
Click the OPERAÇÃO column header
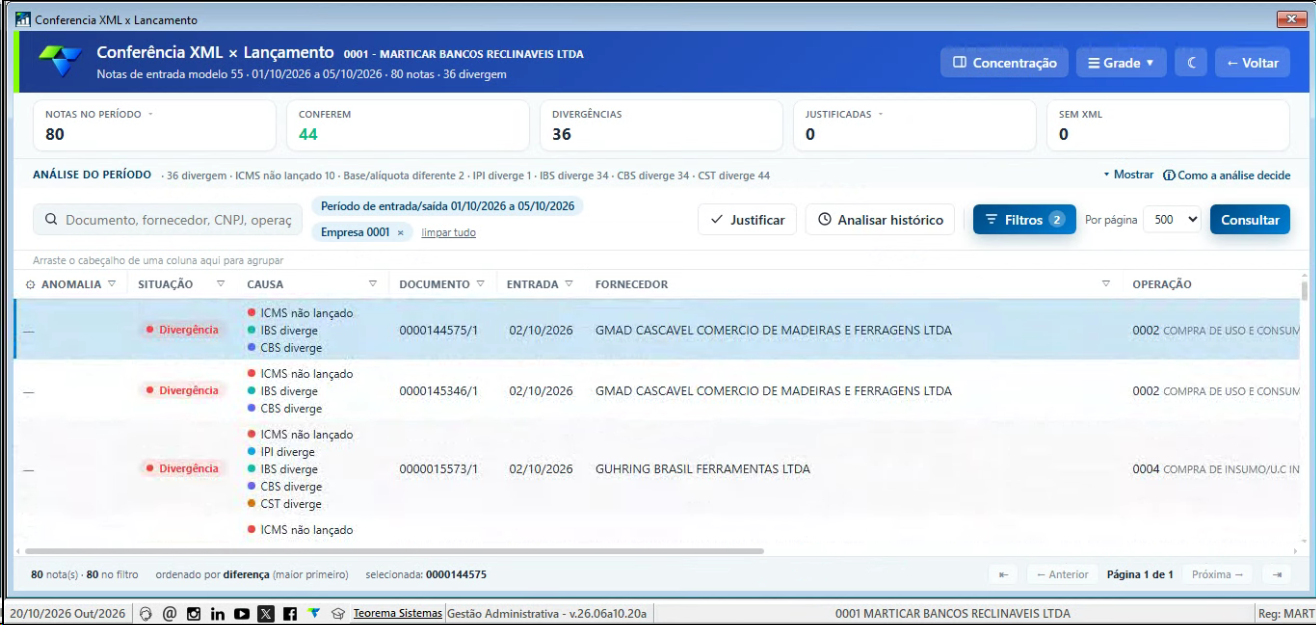point(1161,284)
